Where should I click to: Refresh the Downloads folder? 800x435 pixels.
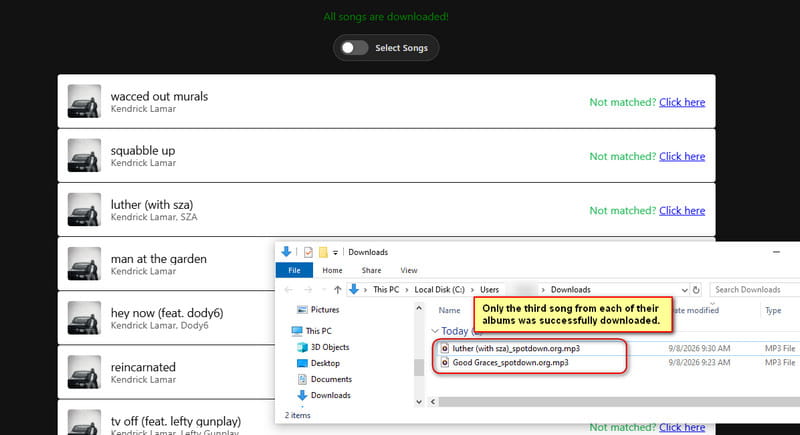click(696, 290)
